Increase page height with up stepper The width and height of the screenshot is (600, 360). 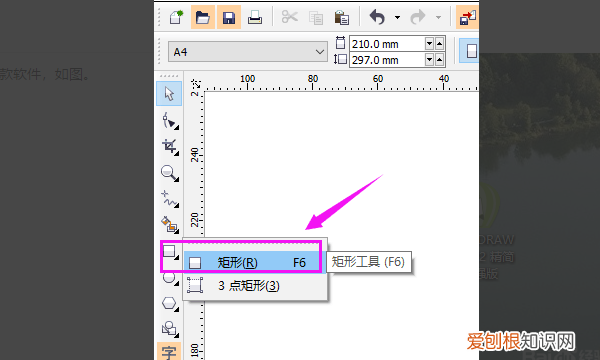tap(439, 60)
